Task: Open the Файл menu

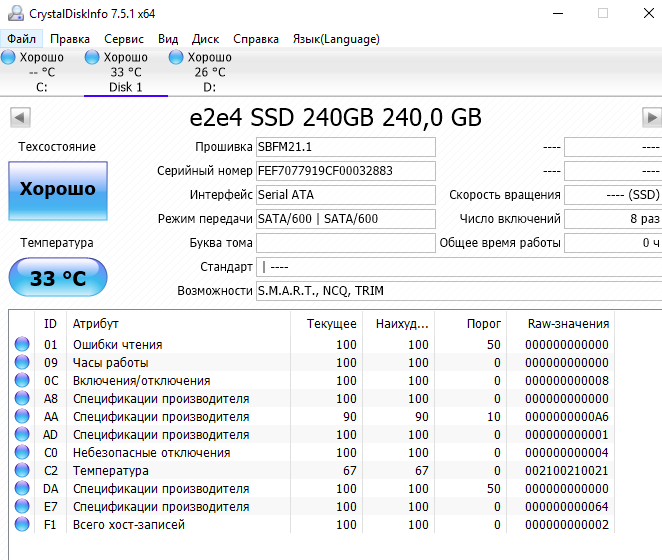Action: click(22, 39)
